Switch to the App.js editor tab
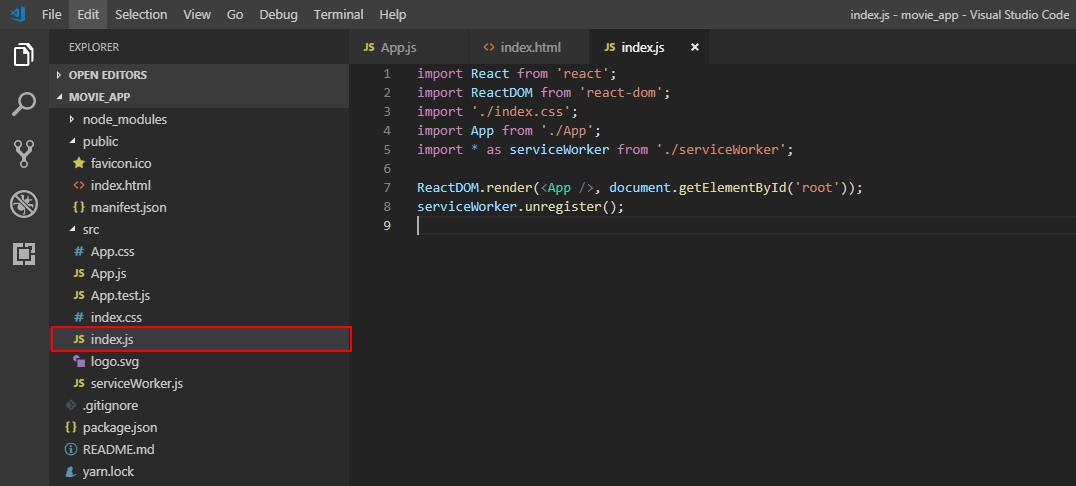 click(x=408, y=47)
